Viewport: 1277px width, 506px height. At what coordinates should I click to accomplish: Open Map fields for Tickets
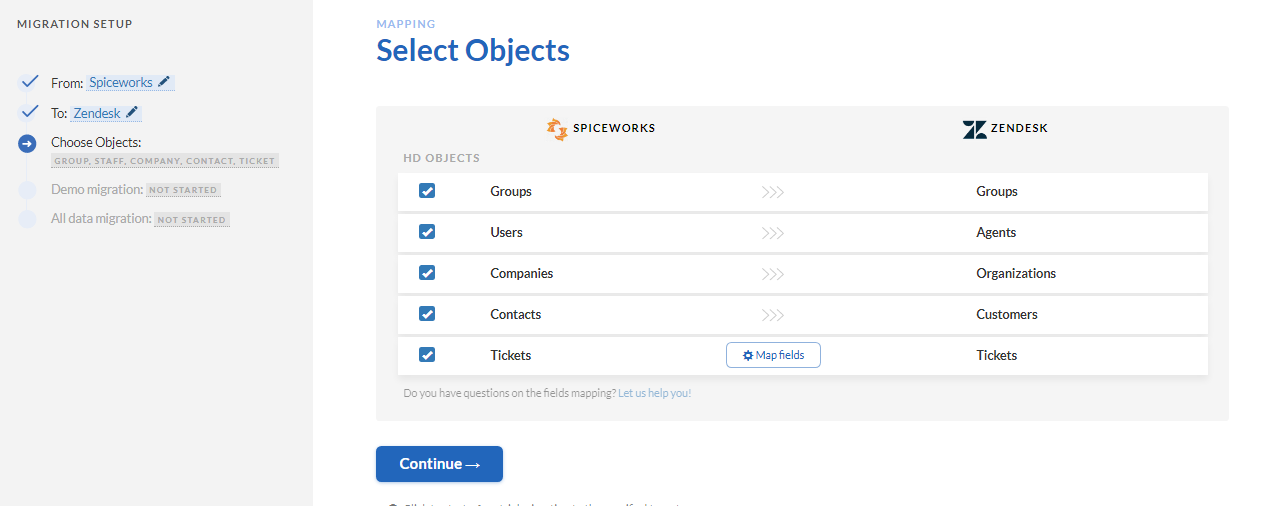click(x=773, y=355)
